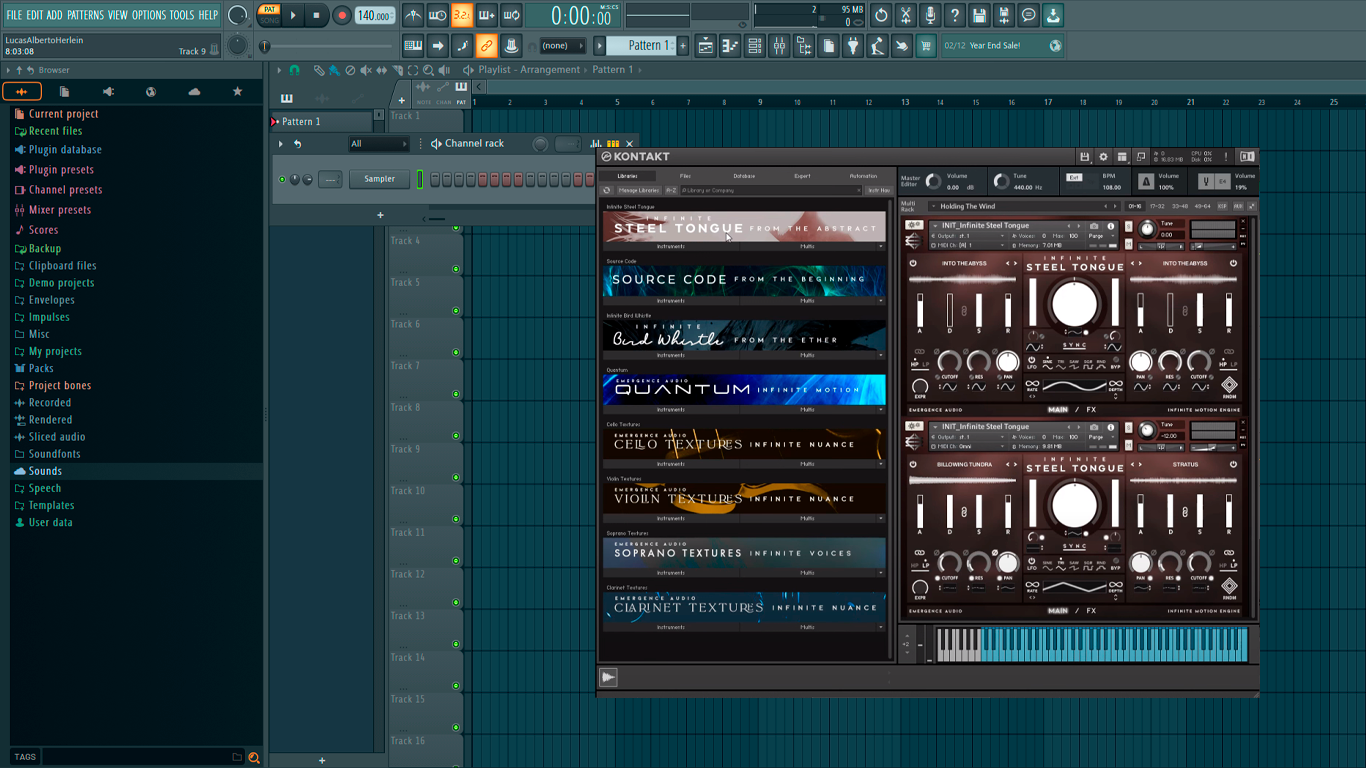Switch to Kontakt Automation tab
Screen dimensions: 1366x768
(863, 176)
